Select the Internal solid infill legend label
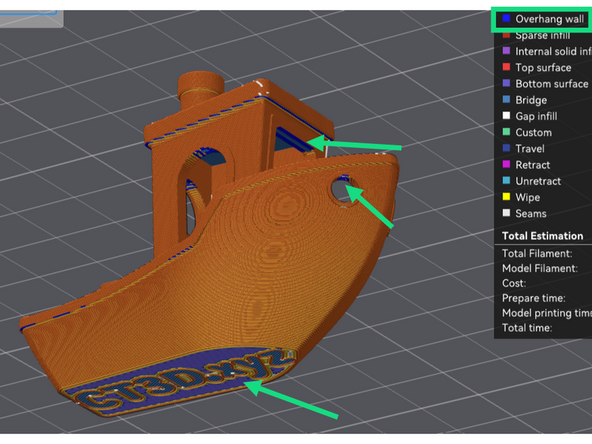 [x=553, y=51]
